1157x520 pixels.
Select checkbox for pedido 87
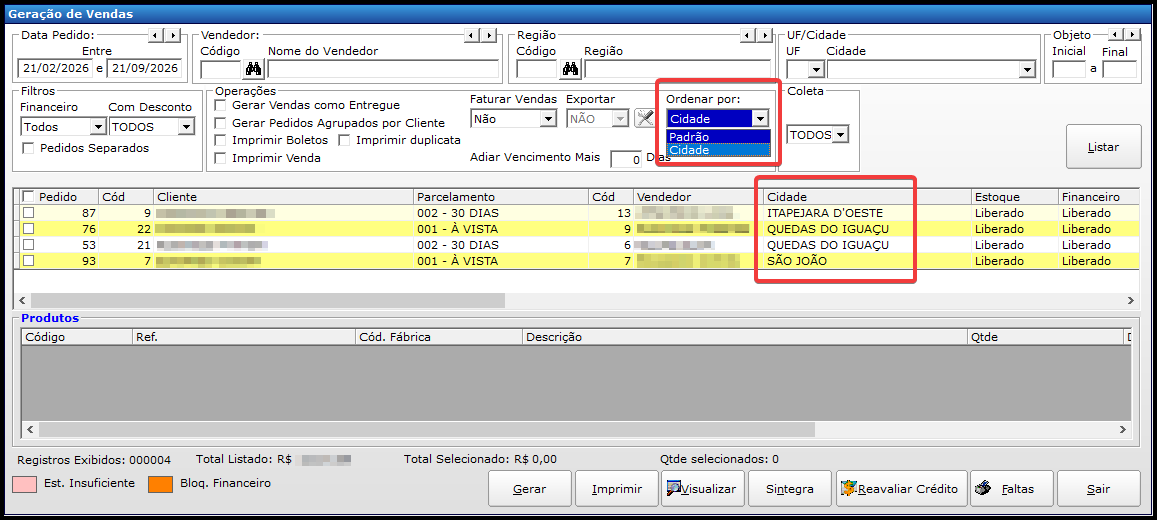(x=29, y=212)
